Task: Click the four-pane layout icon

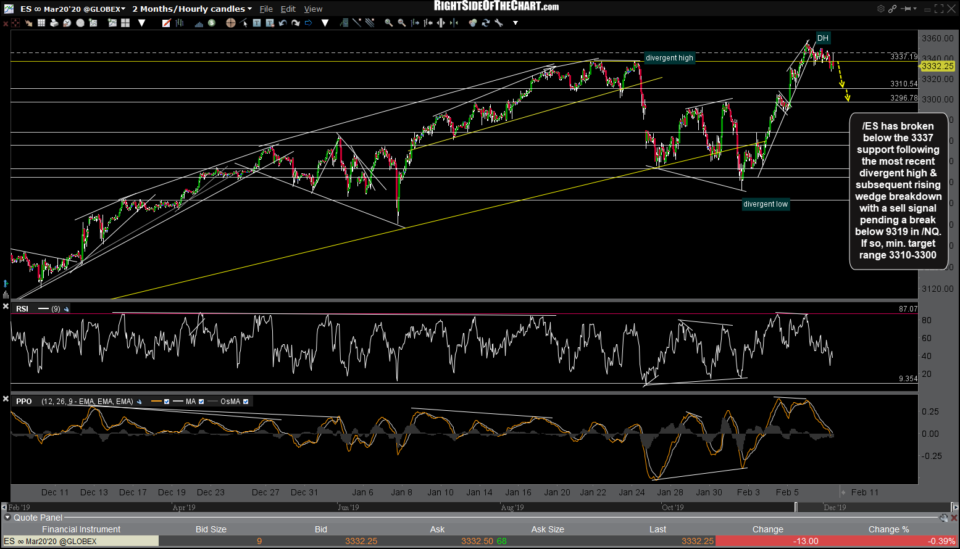Action: pyautogui.click(x=126, y=23)
